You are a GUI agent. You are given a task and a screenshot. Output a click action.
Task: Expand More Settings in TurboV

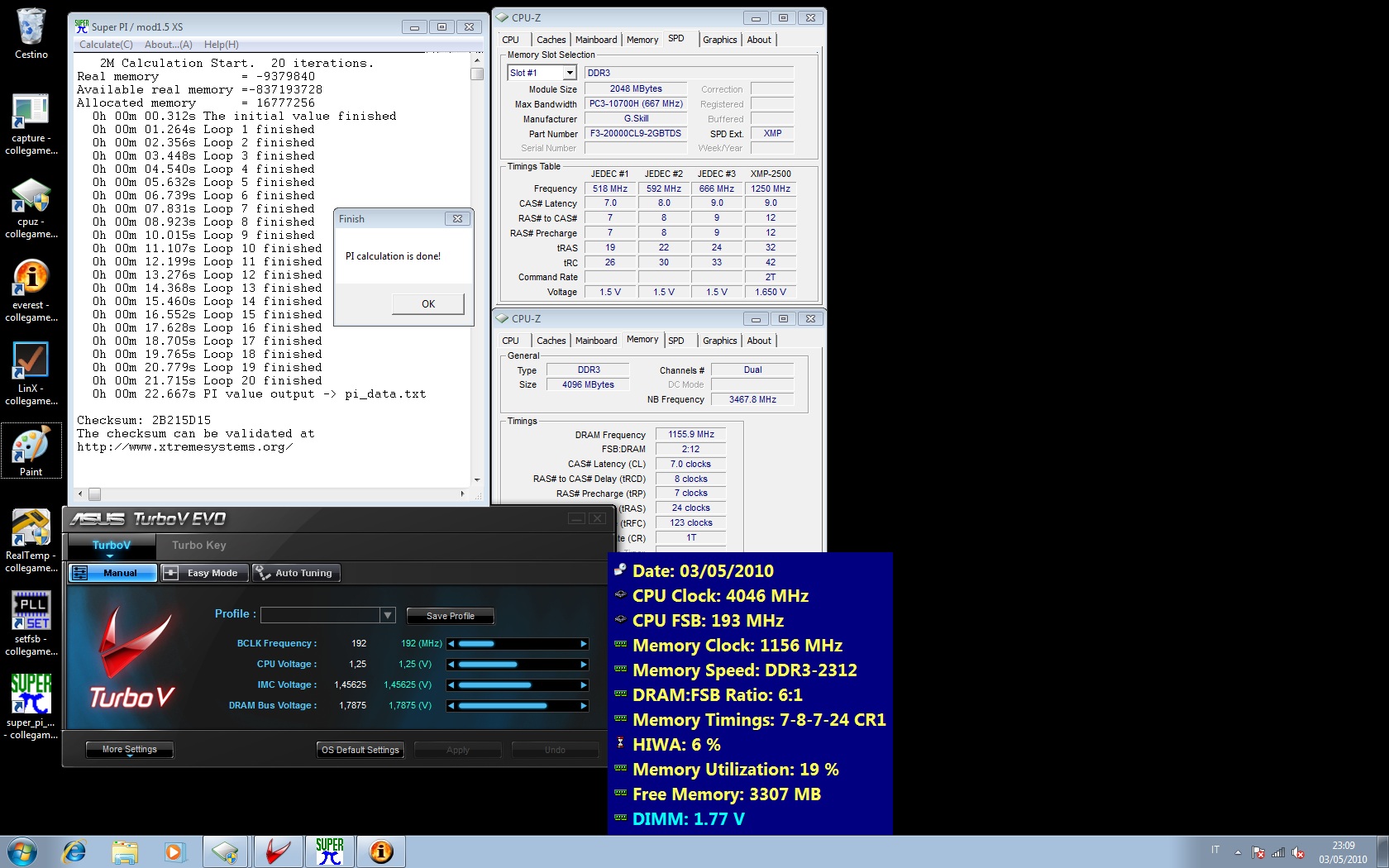click(130, 750)
